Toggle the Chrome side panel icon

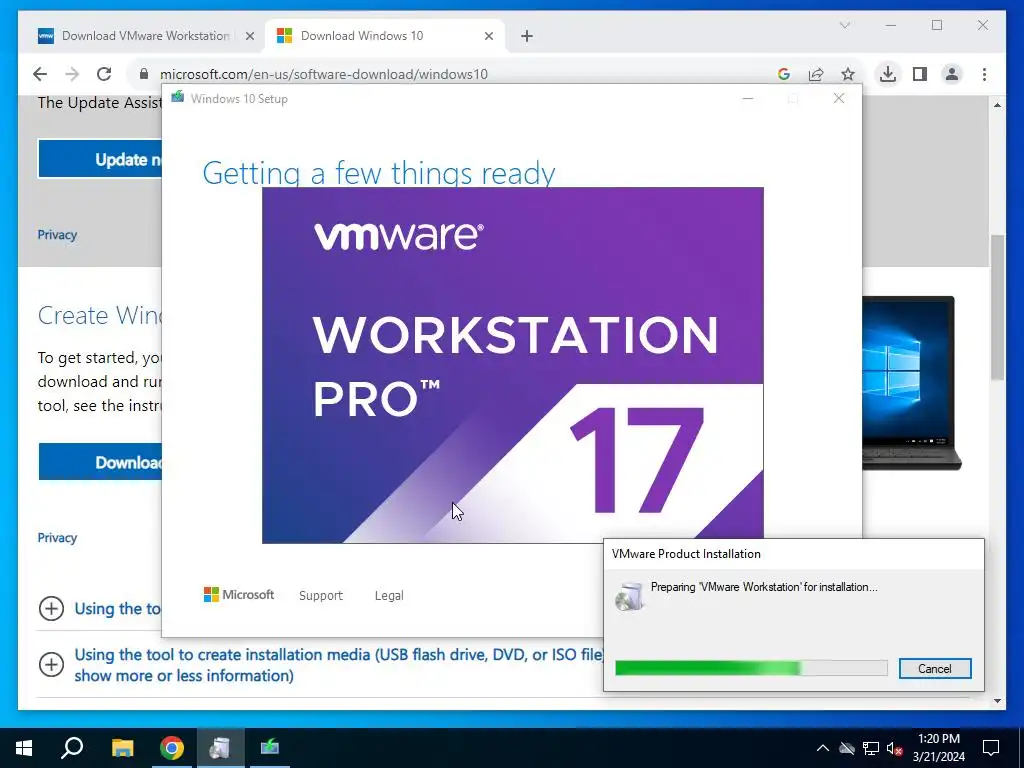(x=920, y=74)
